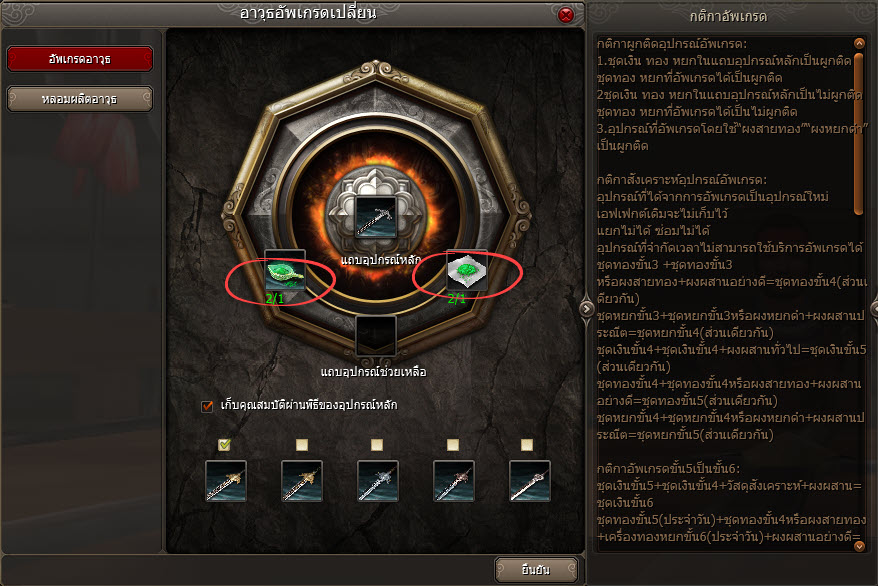Switch to the อัพเกรดอาวุธ tab

80,59
